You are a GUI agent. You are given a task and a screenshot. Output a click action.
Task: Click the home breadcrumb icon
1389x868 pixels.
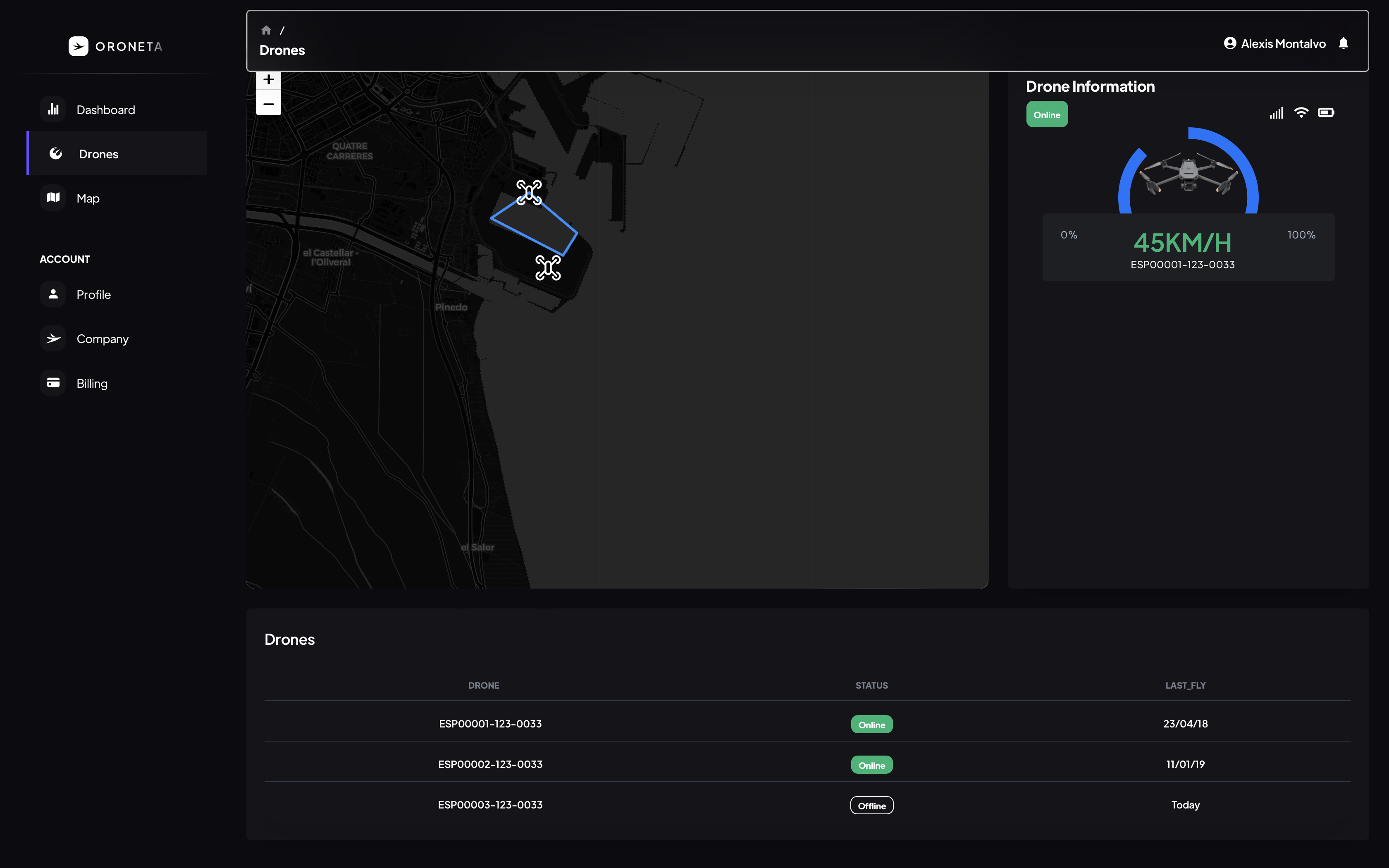(266, 31)
